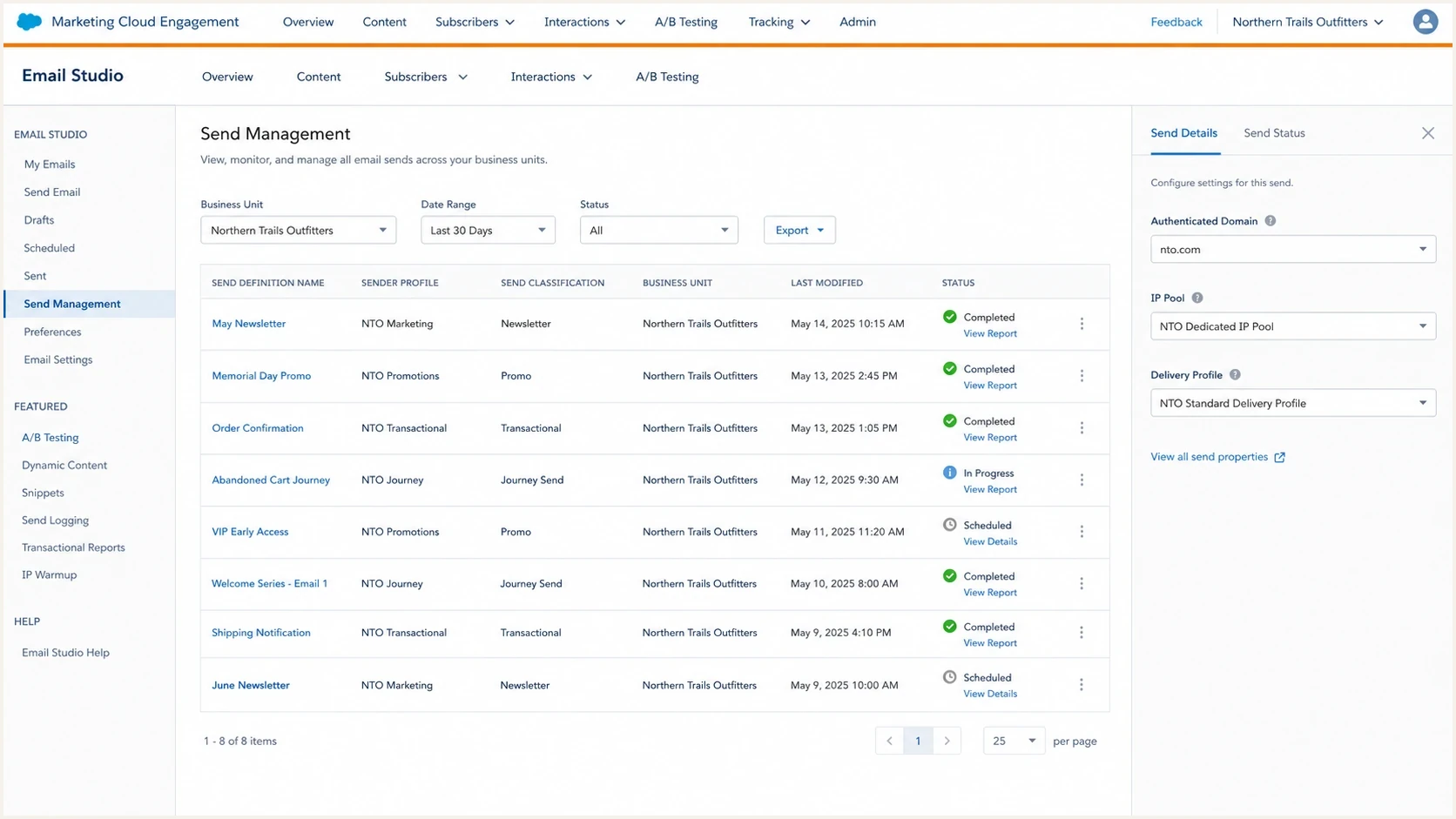Change the 25 per page dropdown
Viewport: 1456px width, 819px height.
click(x=1014, y=741)
